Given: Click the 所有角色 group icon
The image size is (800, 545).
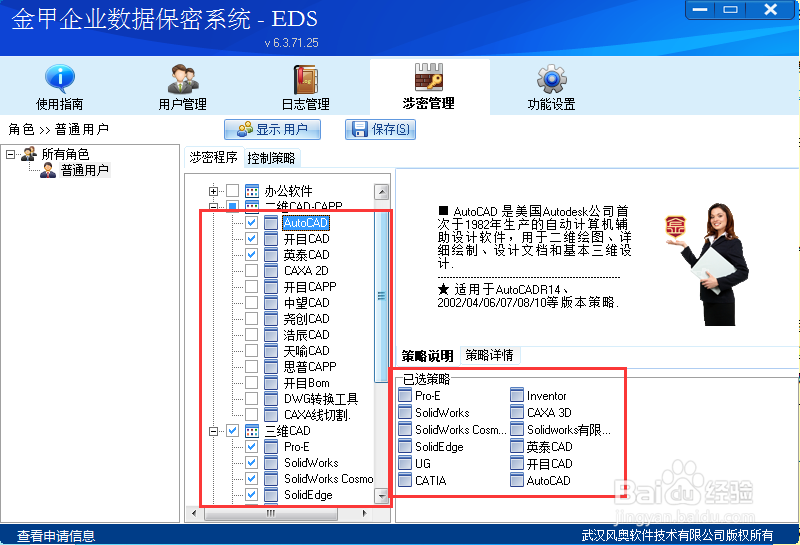Looking at the screenshot, I should (29, 153).
